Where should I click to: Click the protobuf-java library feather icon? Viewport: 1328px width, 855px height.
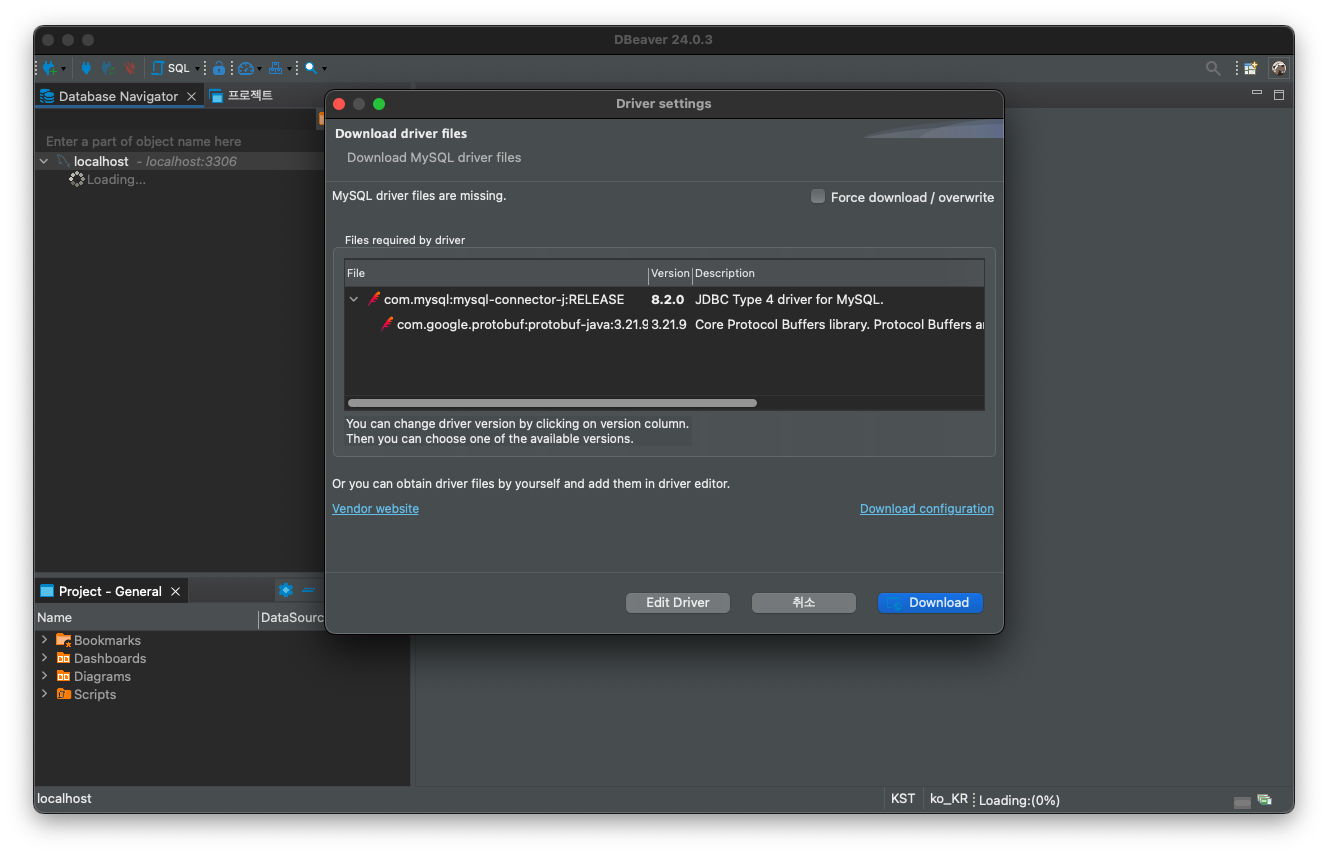click(x=387, y=324)
